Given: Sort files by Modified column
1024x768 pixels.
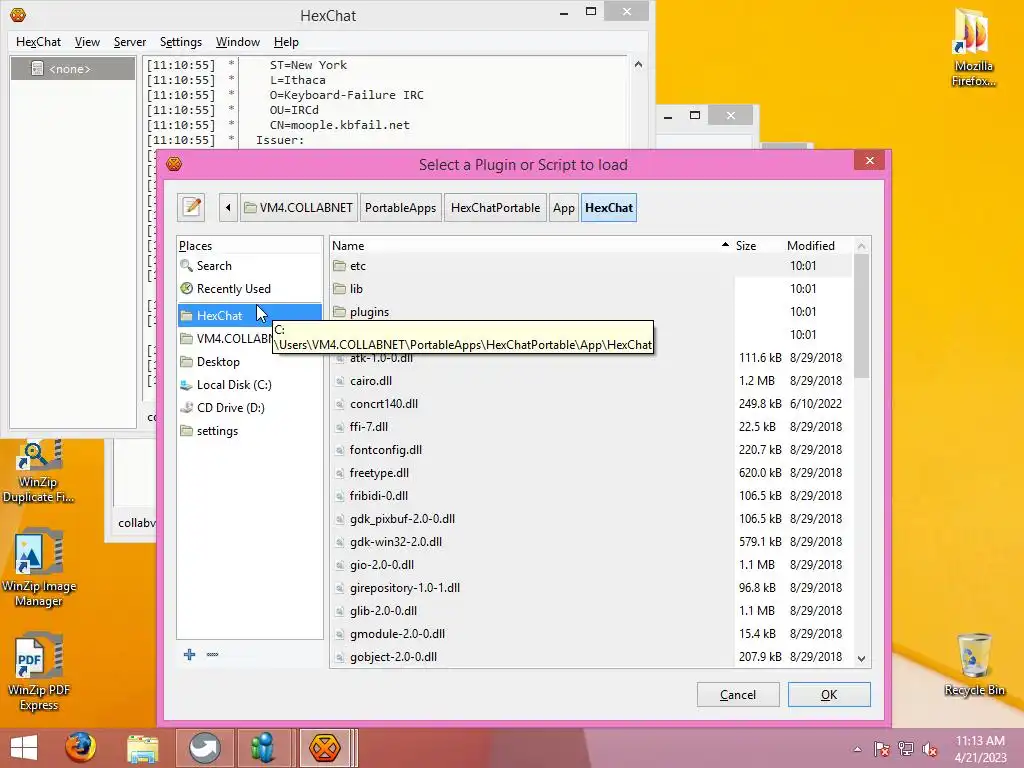Looking at the screenshot, I should [x=818, y=246].
